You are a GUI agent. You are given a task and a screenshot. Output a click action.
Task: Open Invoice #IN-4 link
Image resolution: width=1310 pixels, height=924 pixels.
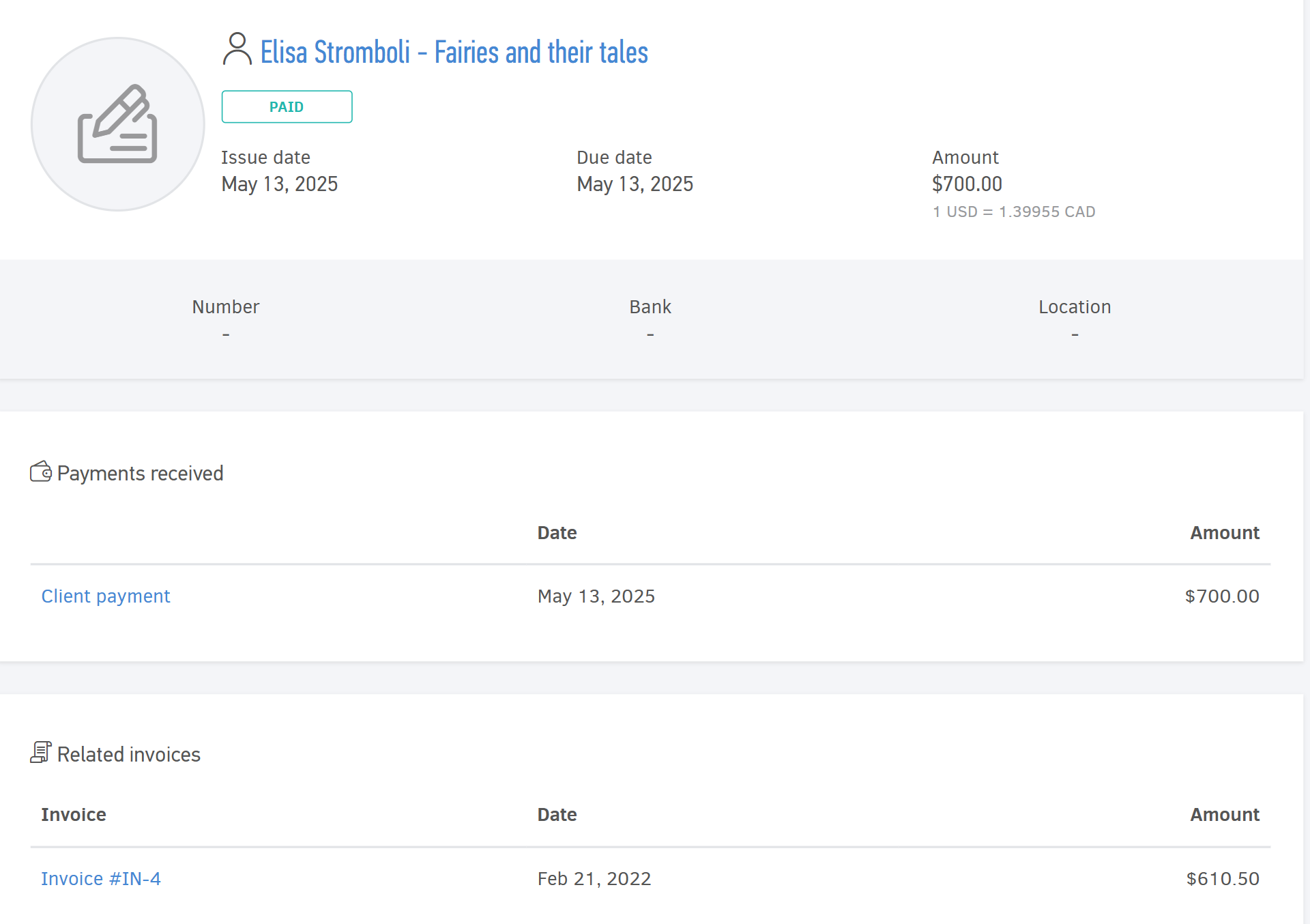pyautogui.click(x=101, y=879)
